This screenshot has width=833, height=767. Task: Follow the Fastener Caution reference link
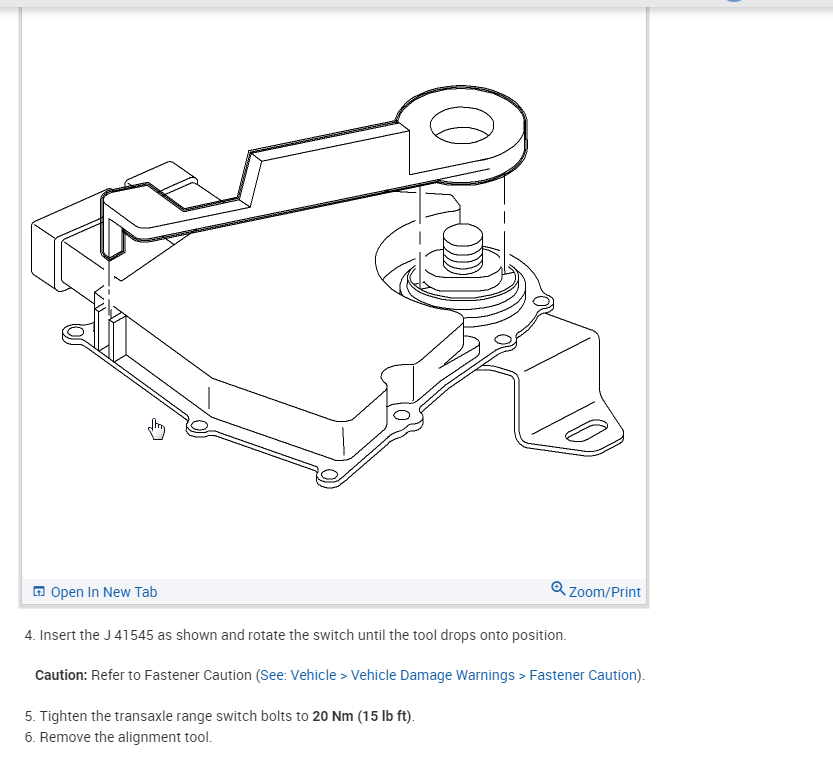tap(448, 675)
